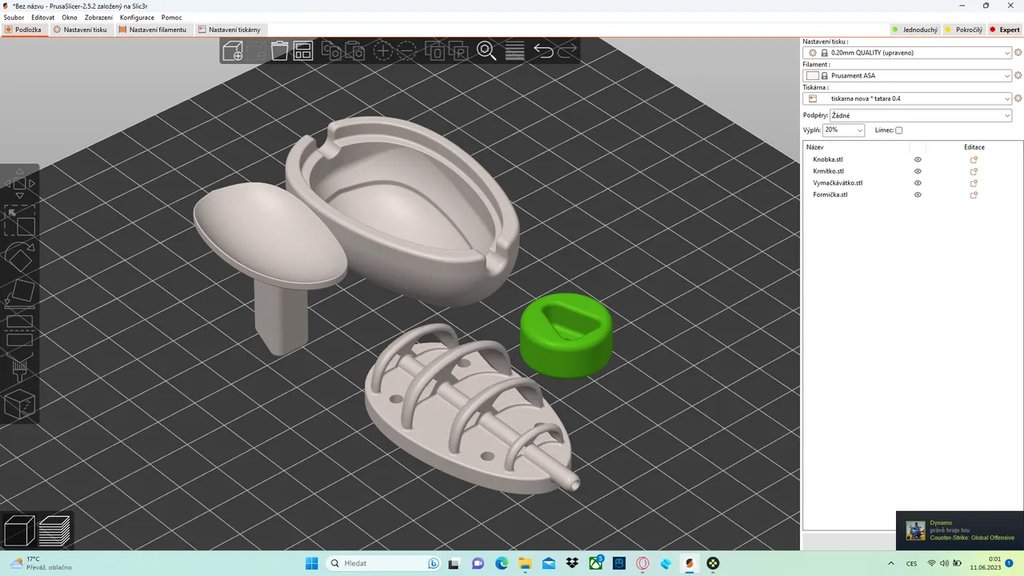Open the Konfigurace menu
The height and width of the screenshot is (576, 1024).
(137, 17)
